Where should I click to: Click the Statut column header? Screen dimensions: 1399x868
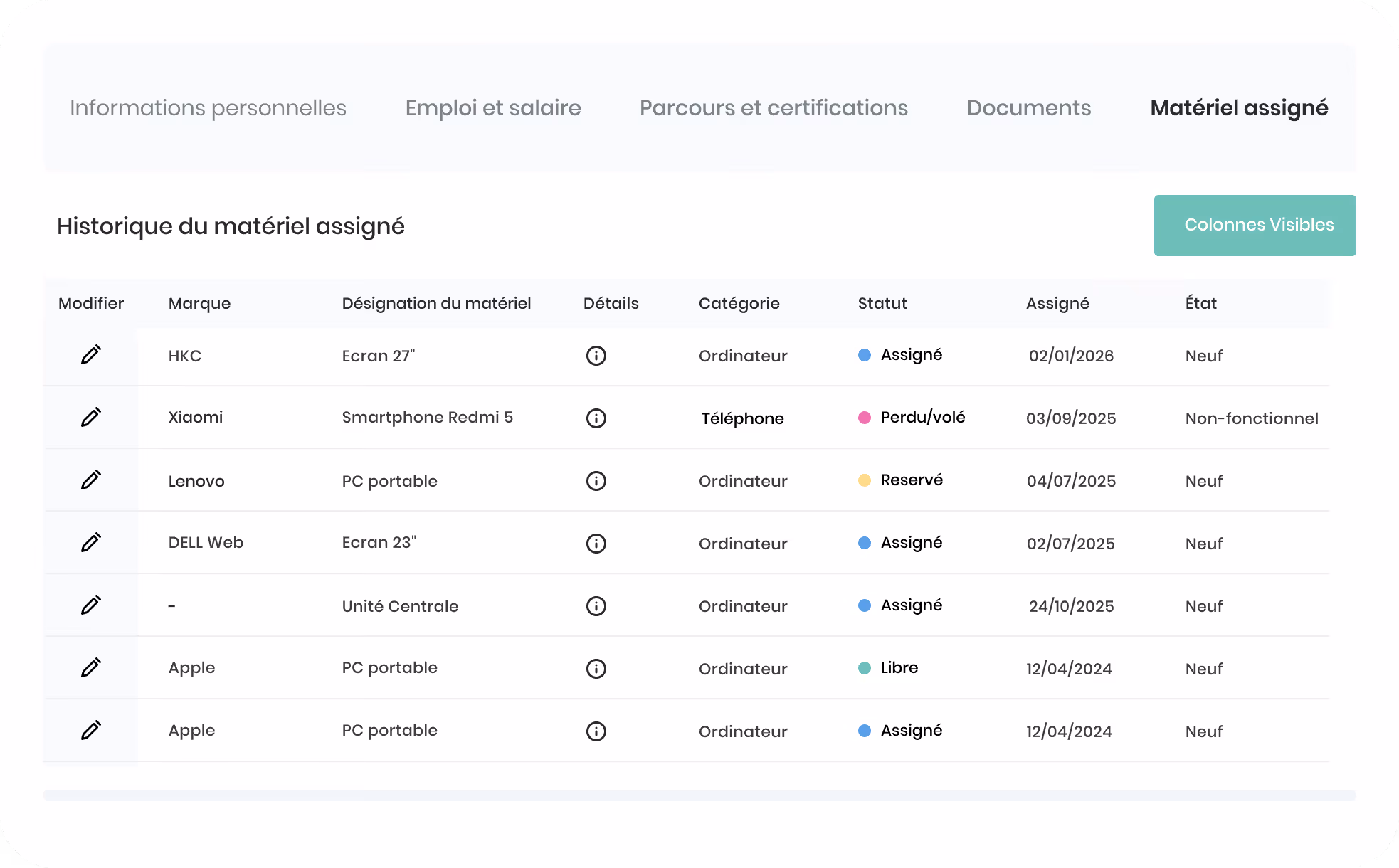tap(882, 304)
